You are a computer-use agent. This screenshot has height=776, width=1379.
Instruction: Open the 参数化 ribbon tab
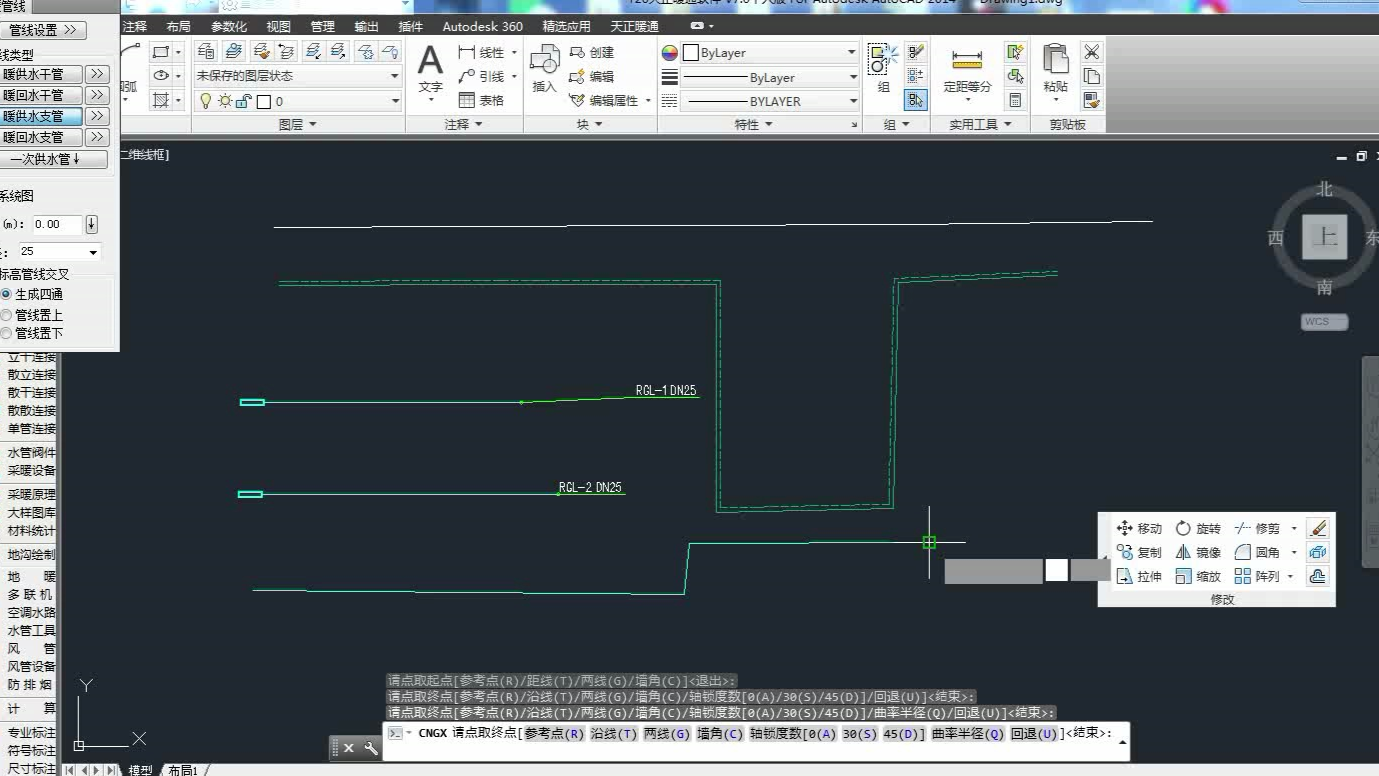tap(229, 27)
